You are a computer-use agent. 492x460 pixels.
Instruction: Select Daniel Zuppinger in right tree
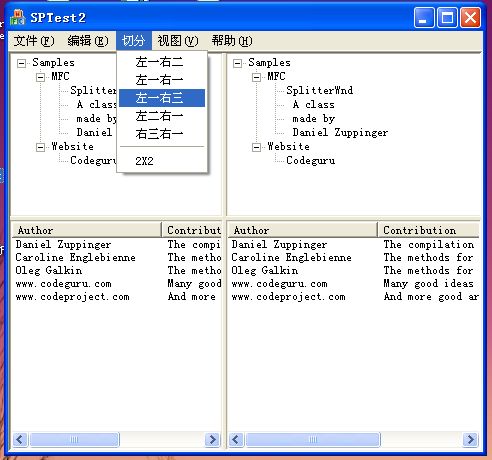point(340,133)
